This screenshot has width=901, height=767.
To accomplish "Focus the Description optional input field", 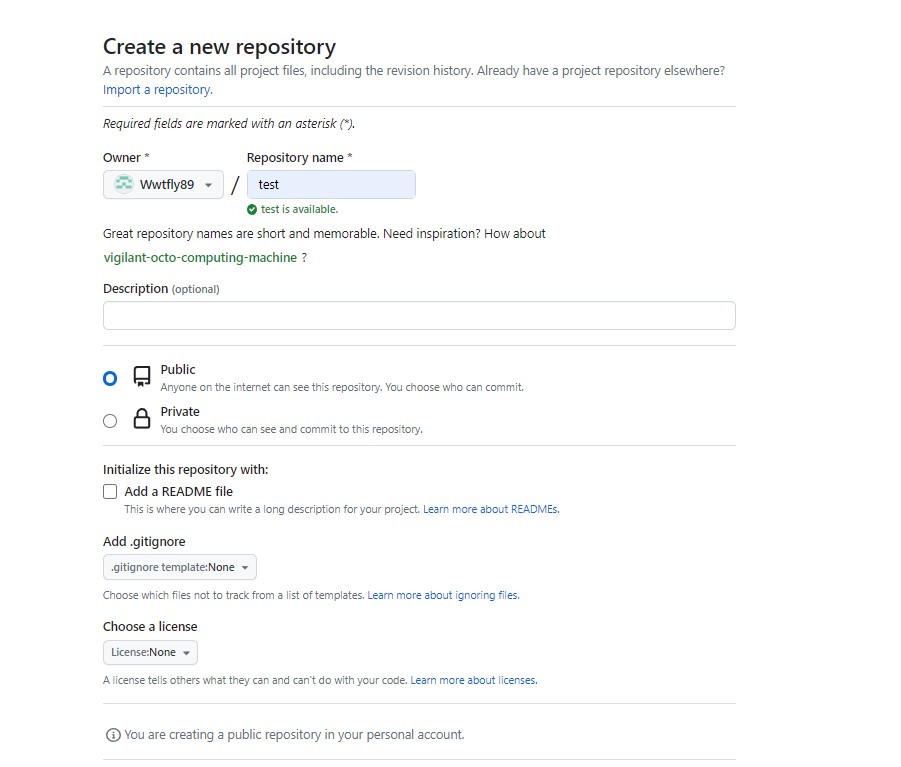I will [419, 315].
